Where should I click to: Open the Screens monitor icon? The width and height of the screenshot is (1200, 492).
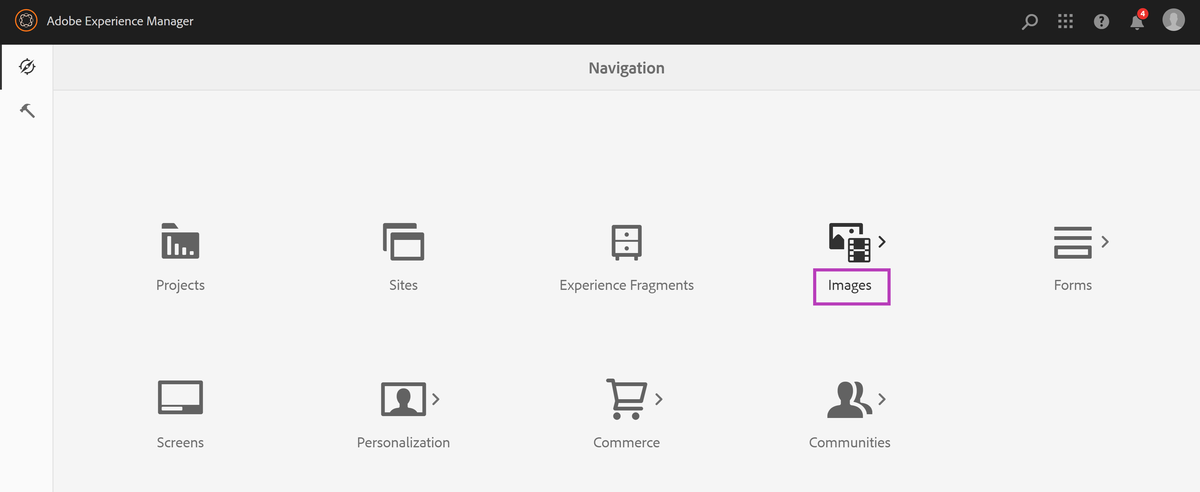(x=180, y=397)
